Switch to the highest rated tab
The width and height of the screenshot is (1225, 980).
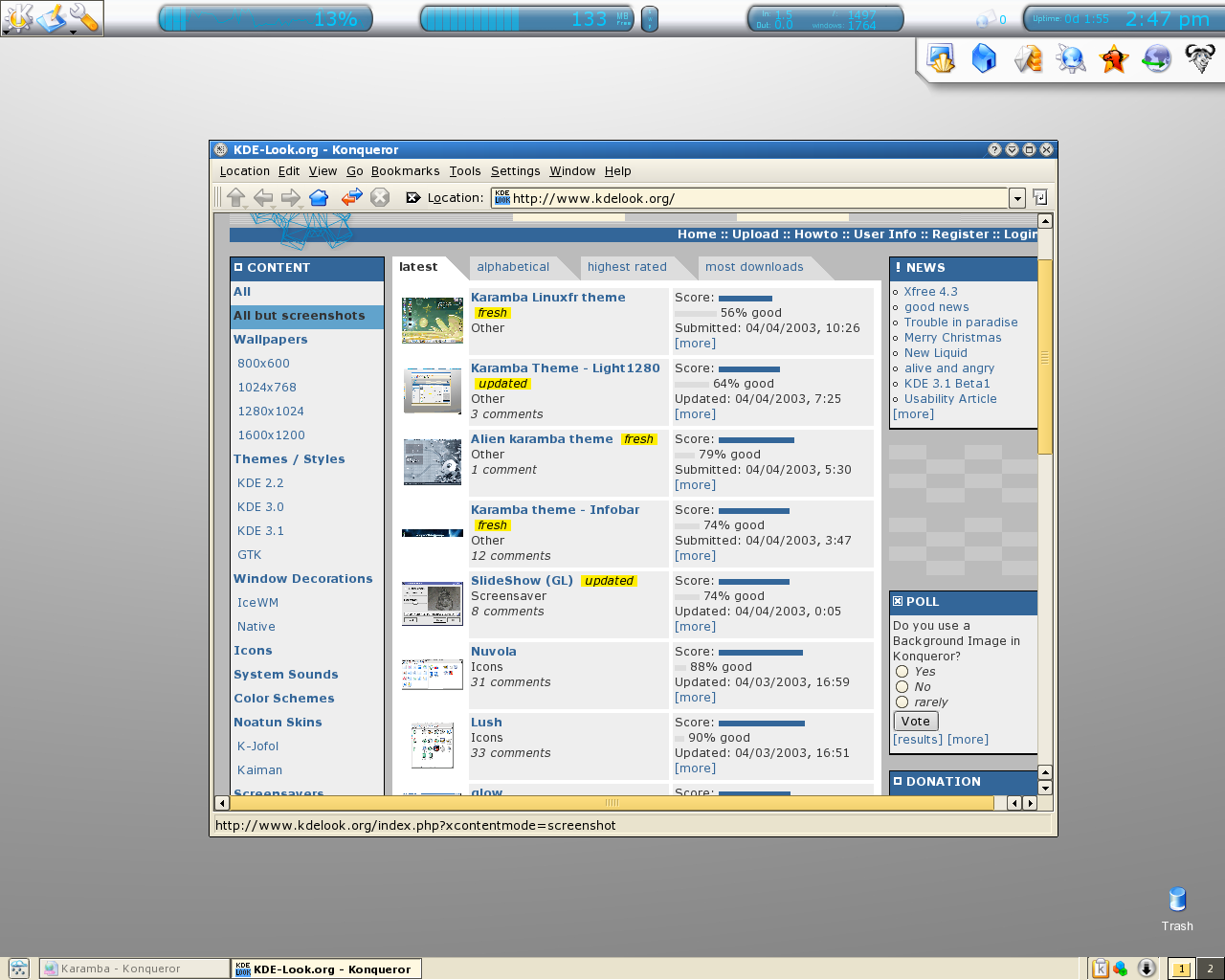pyautogui.click(x=627, y=267)
